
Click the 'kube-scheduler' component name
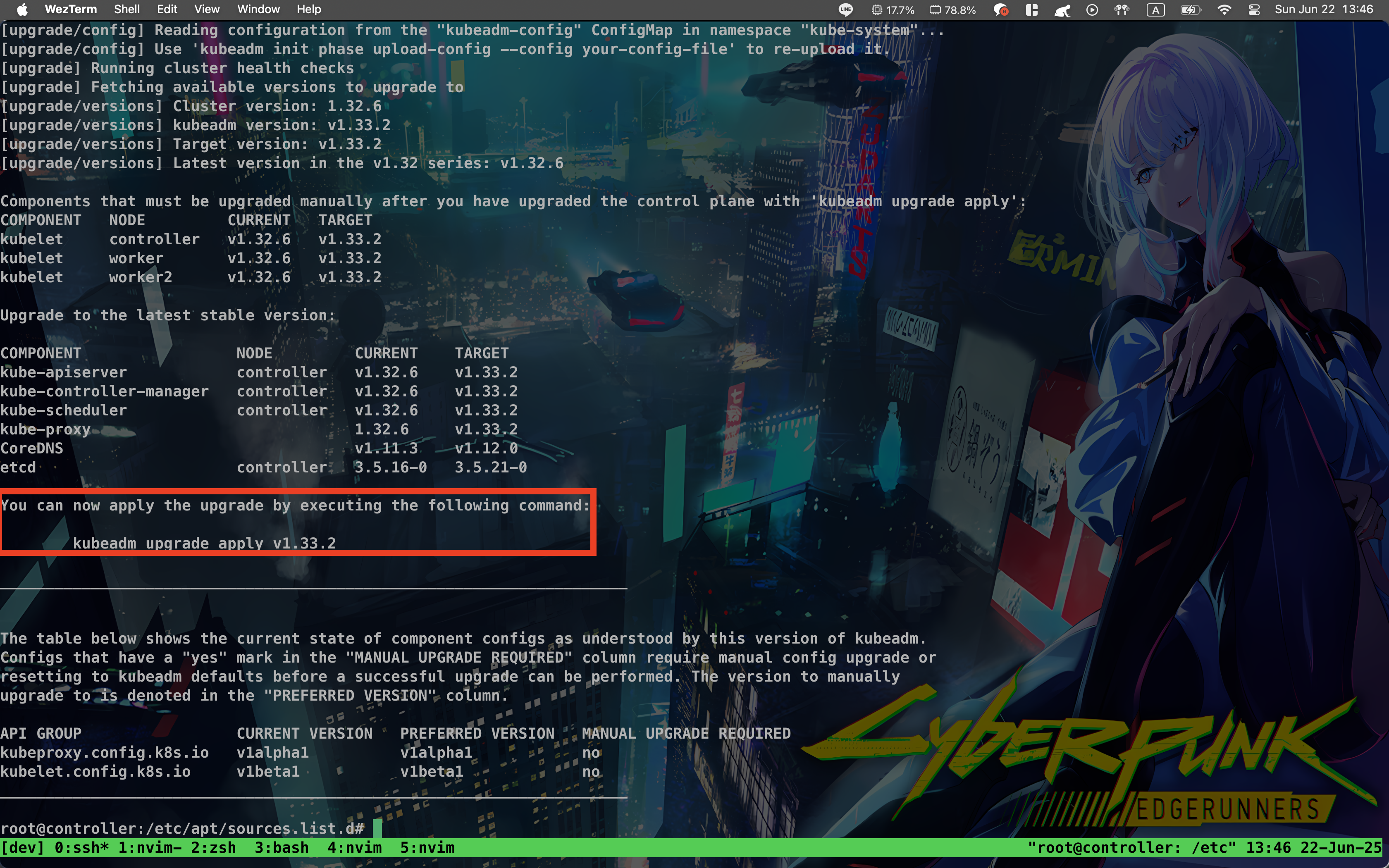tap(64, 410)
